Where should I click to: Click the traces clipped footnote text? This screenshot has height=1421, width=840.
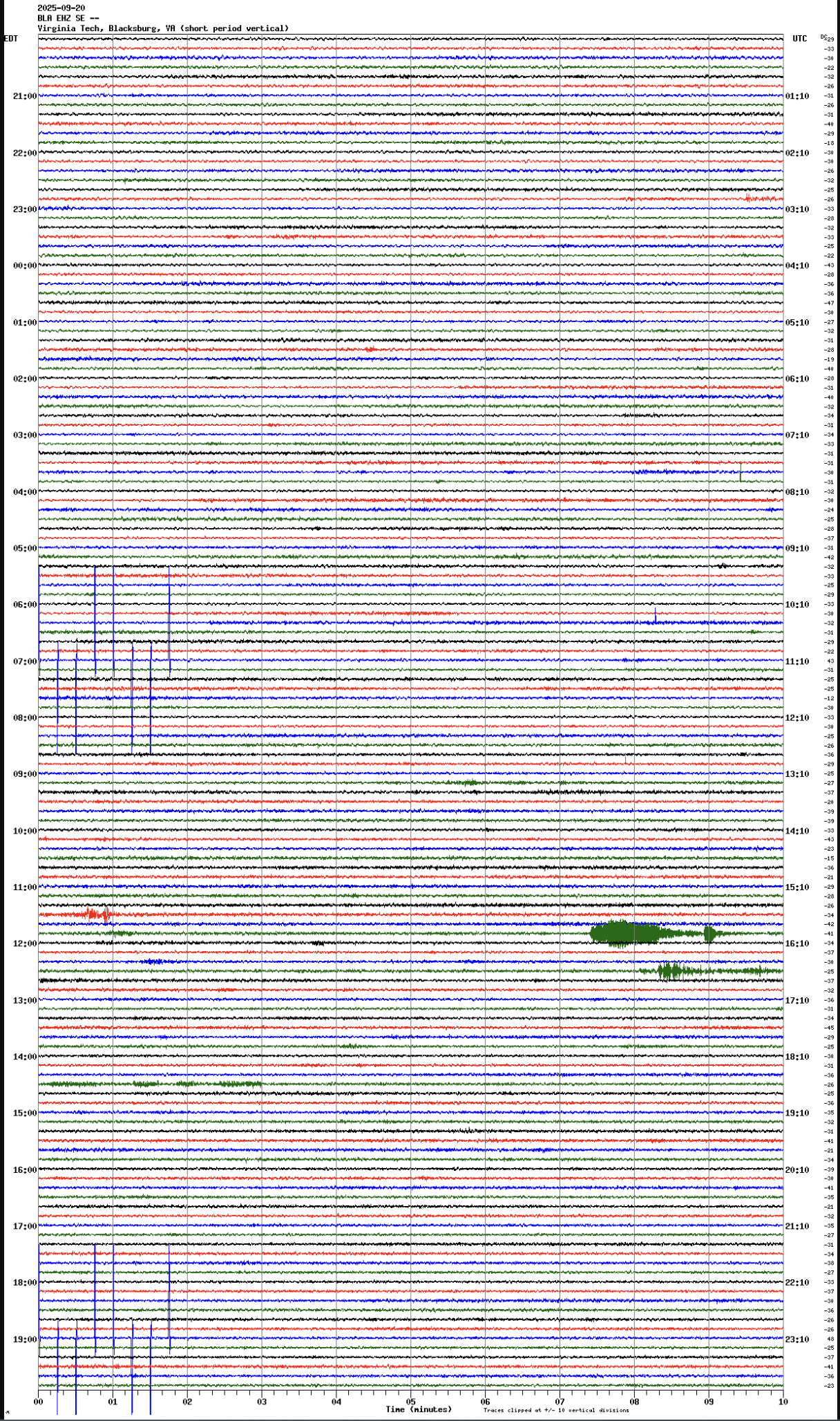tap(556, 1411)
